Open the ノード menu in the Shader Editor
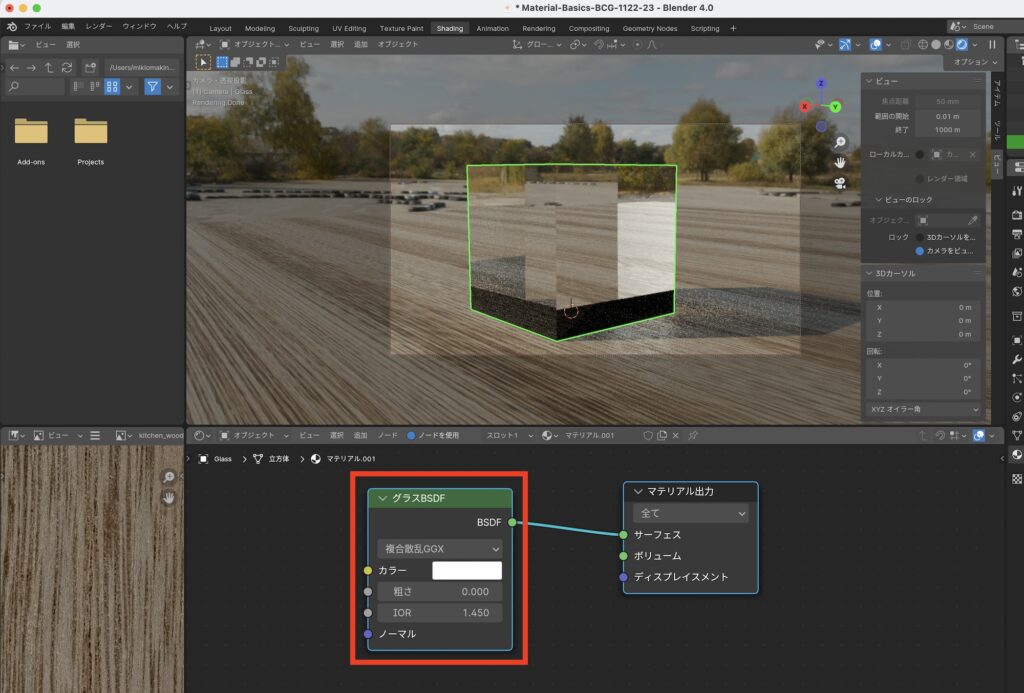 tap(386, 435)
